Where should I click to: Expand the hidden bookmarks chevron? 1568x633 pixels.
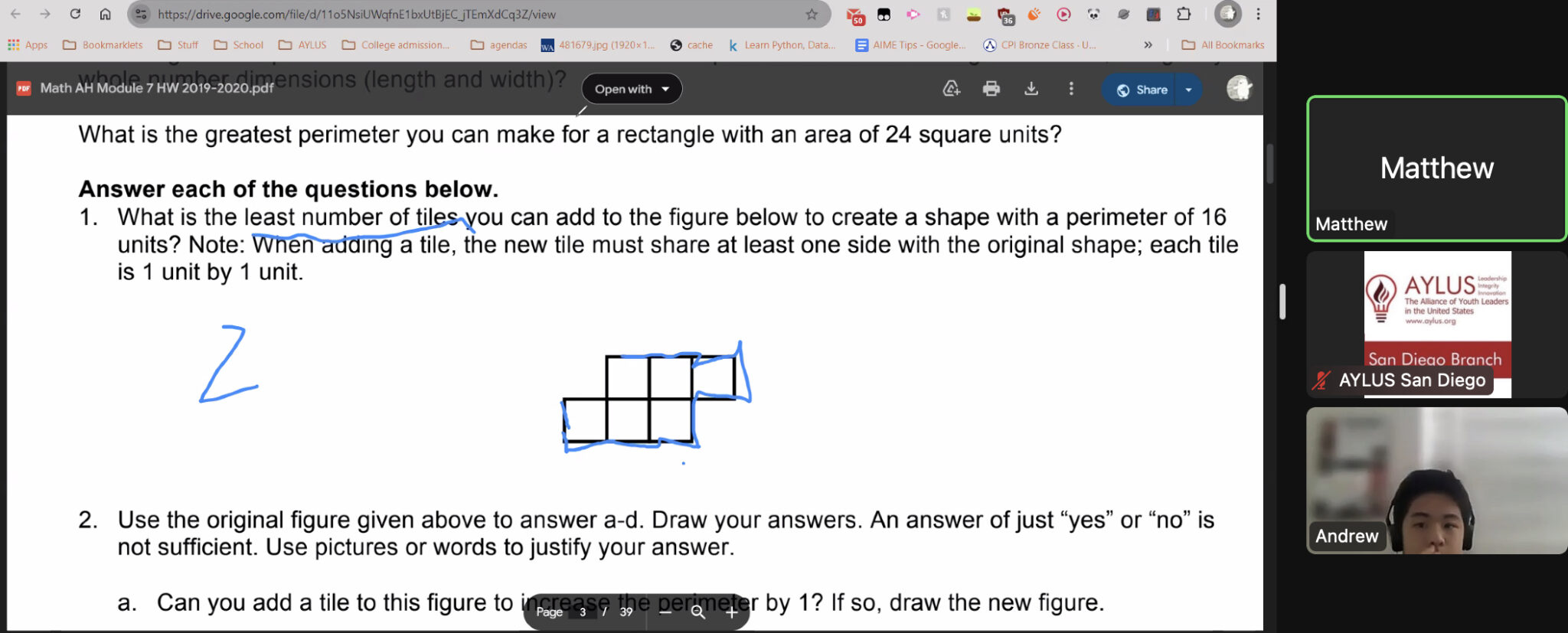coord(1148,45)
